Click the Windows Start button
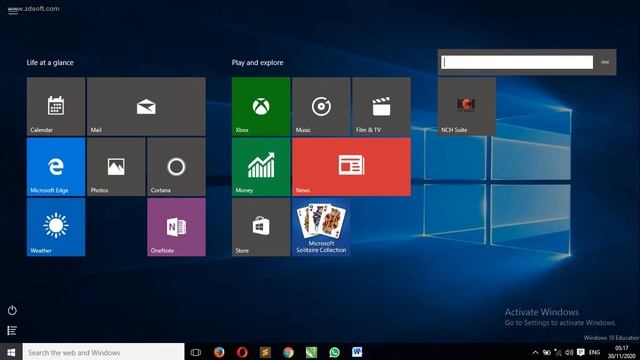The height and width of the screenshot is (360, 640). (11, 352)
